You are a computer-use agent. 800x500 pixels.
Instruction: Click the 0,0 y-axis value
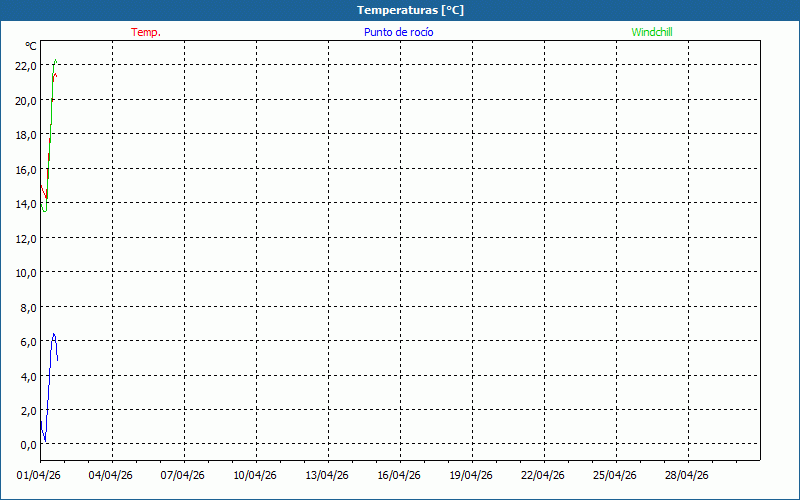28,445
